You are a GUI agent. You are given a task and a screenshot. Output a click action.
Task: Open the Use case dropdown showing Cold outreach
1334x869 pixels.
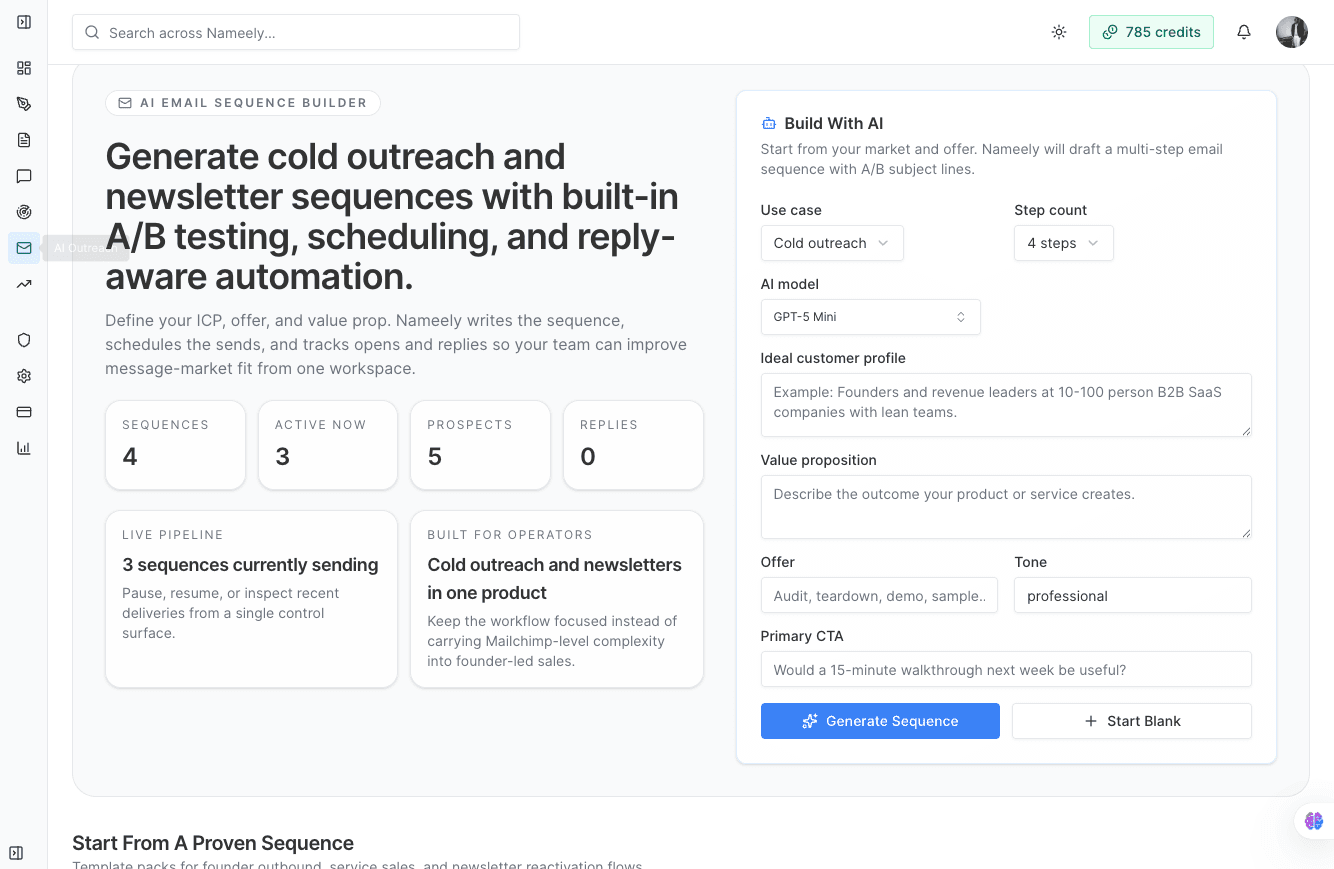tap(831, 243)
